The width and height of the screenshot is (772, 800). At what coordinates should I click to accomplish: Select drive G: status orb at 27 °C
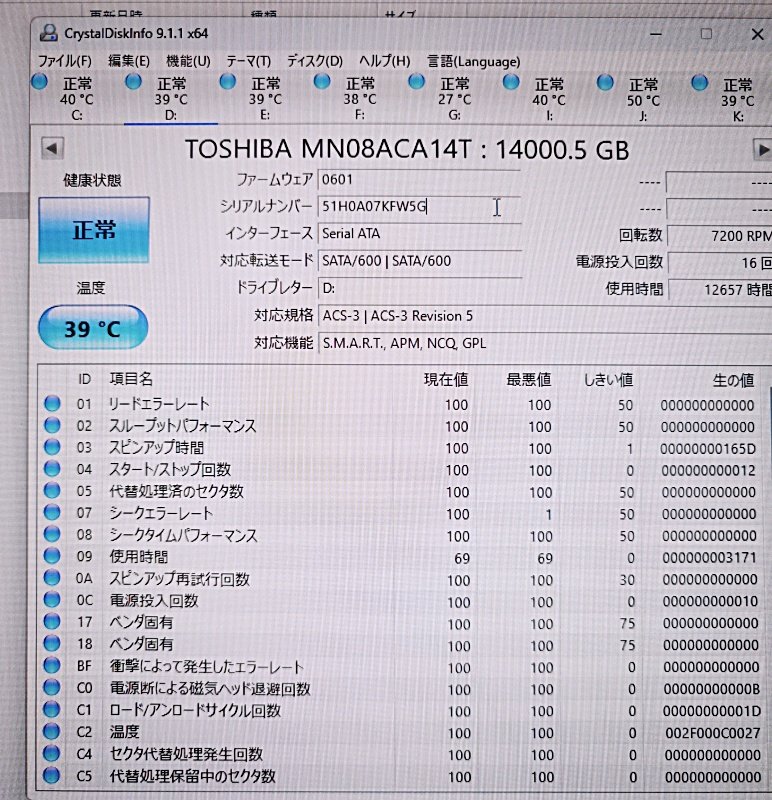pos(418,82)
